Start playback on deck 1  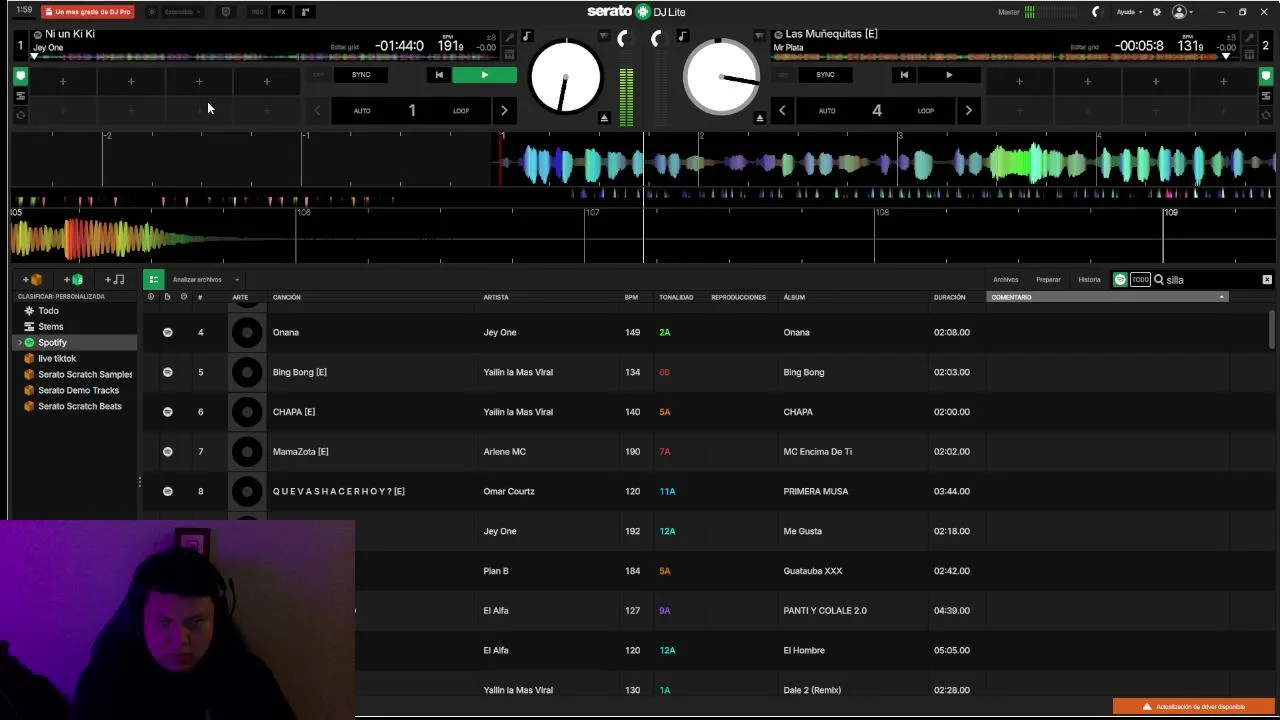pos(485,75)
